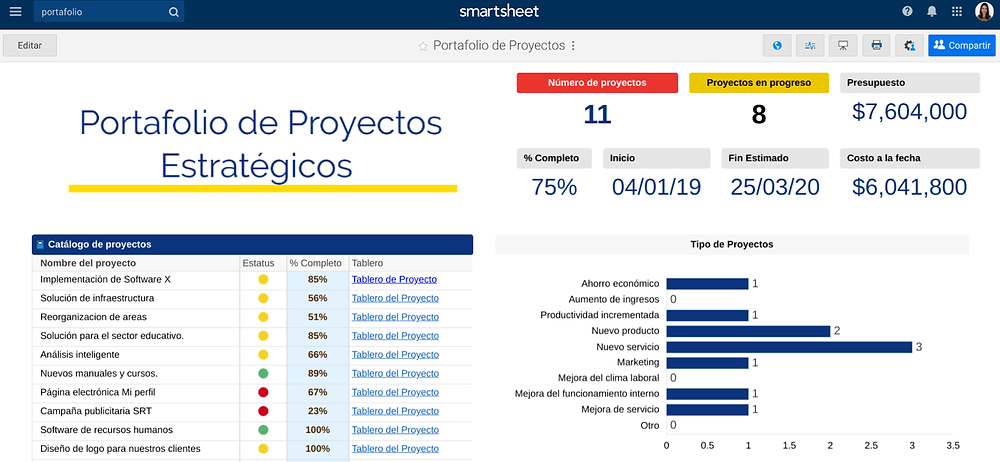Viewport: 1000px width, 462px height.
Task: Click the Compartir share button
Action: tap(962, 45)
